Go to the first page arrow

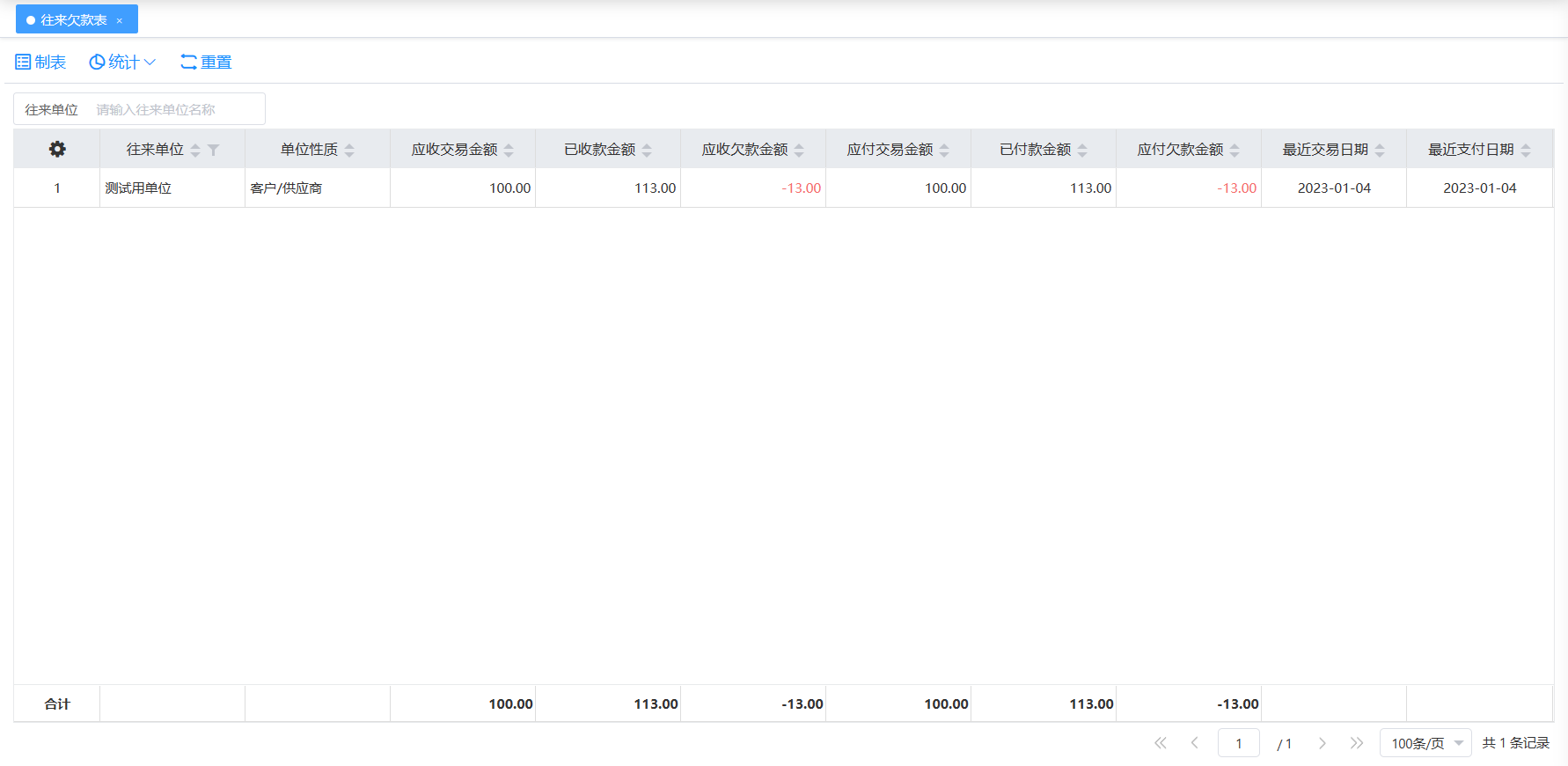(1161, 743)
